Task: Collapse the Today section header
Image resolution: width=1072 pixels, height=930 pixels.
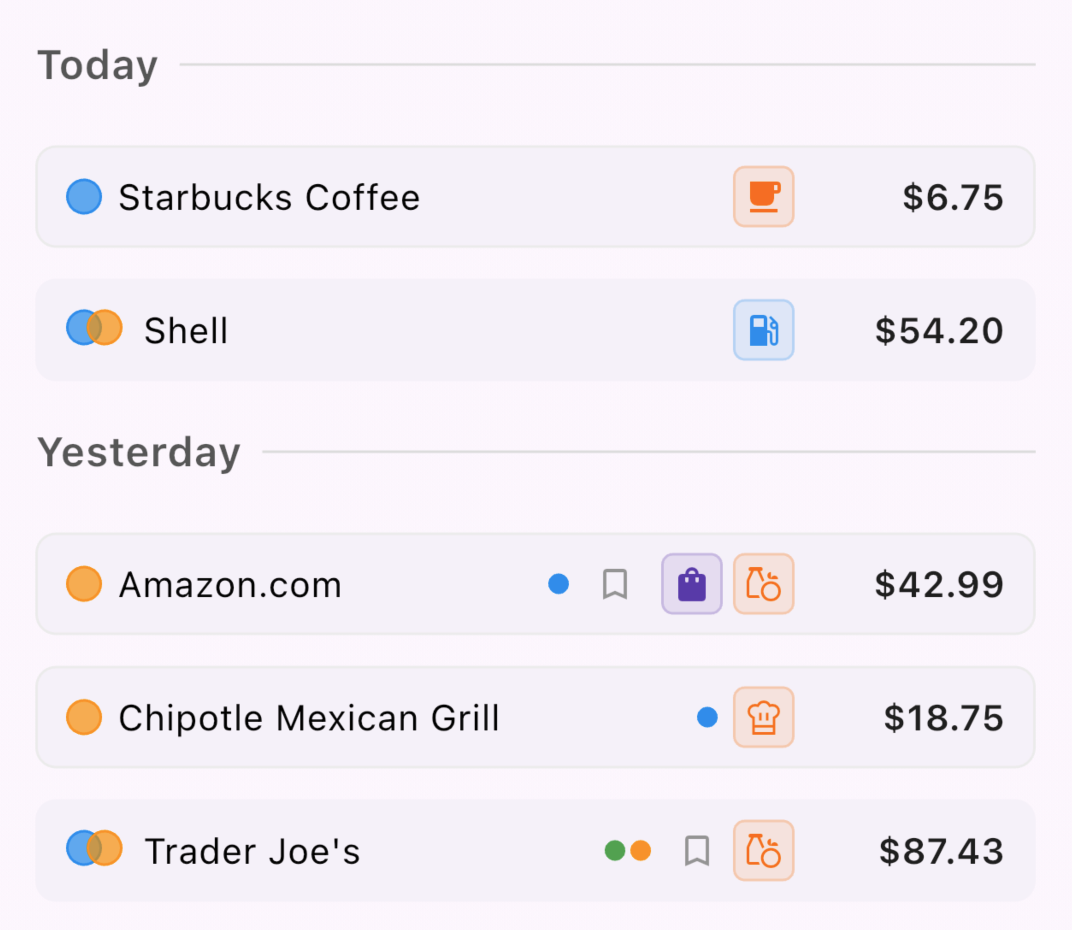Action: click(97, 64)
